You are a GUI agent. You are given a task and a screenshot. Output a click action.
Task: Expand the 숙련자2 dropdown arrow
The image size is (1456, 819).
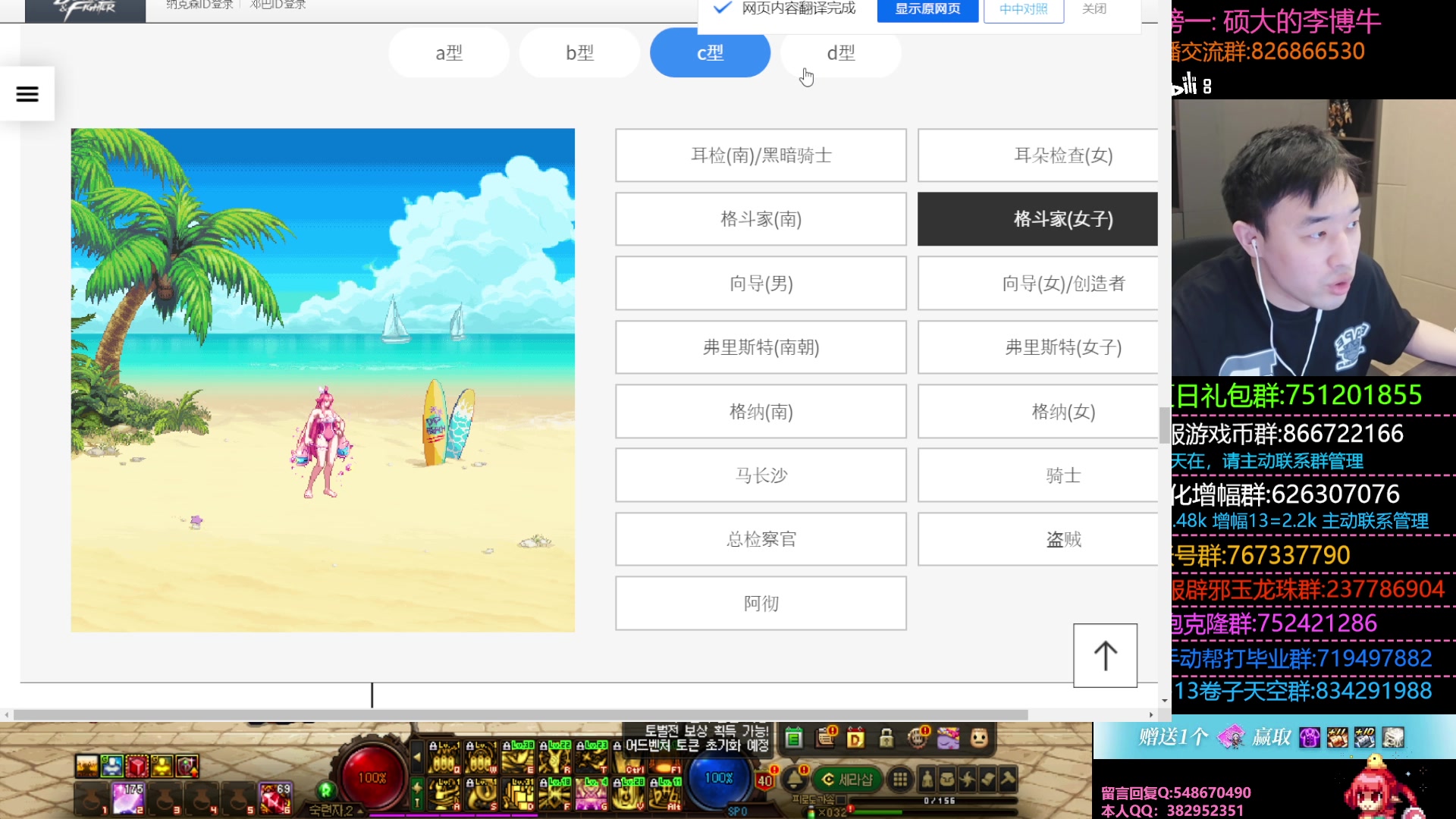pos(360,811)
